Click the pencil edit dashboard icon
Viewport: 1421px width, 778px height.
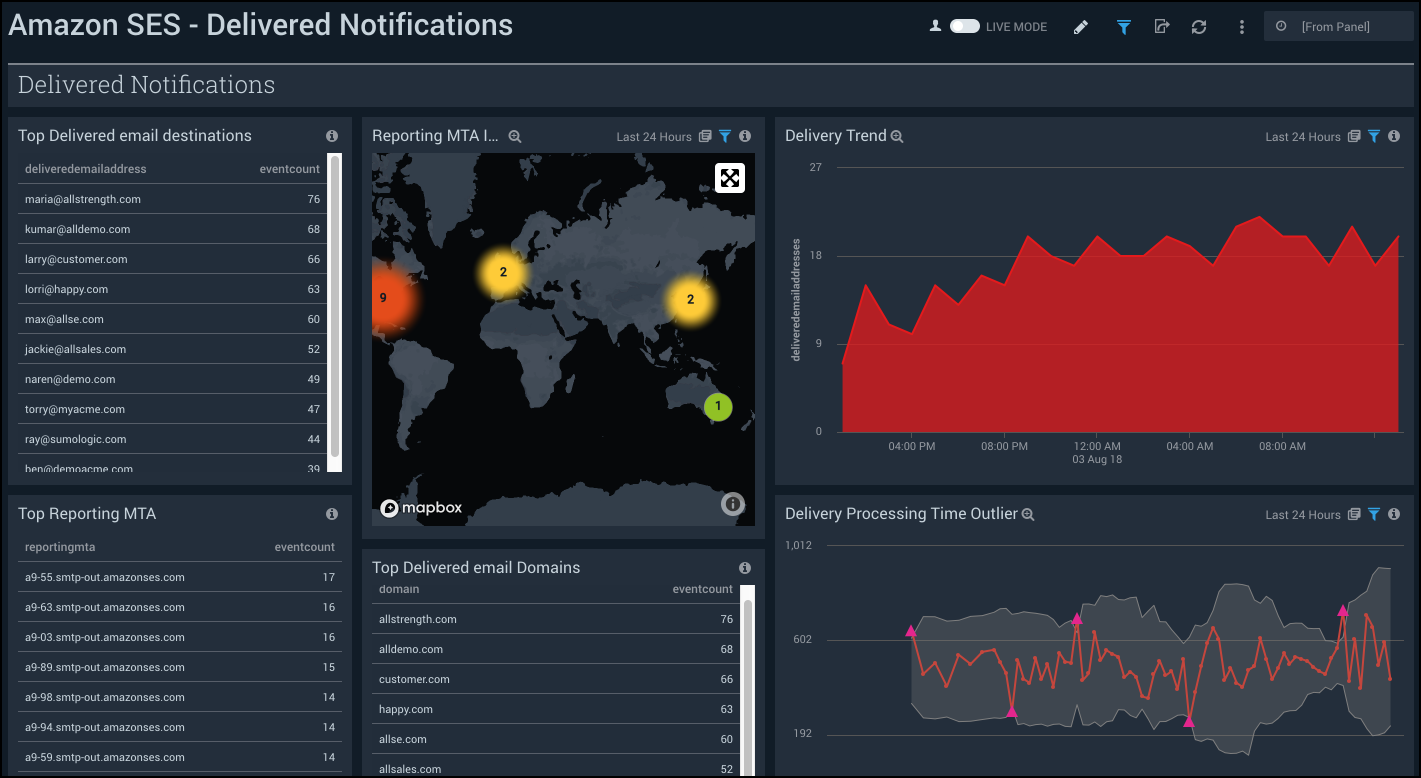[1080, 27]
